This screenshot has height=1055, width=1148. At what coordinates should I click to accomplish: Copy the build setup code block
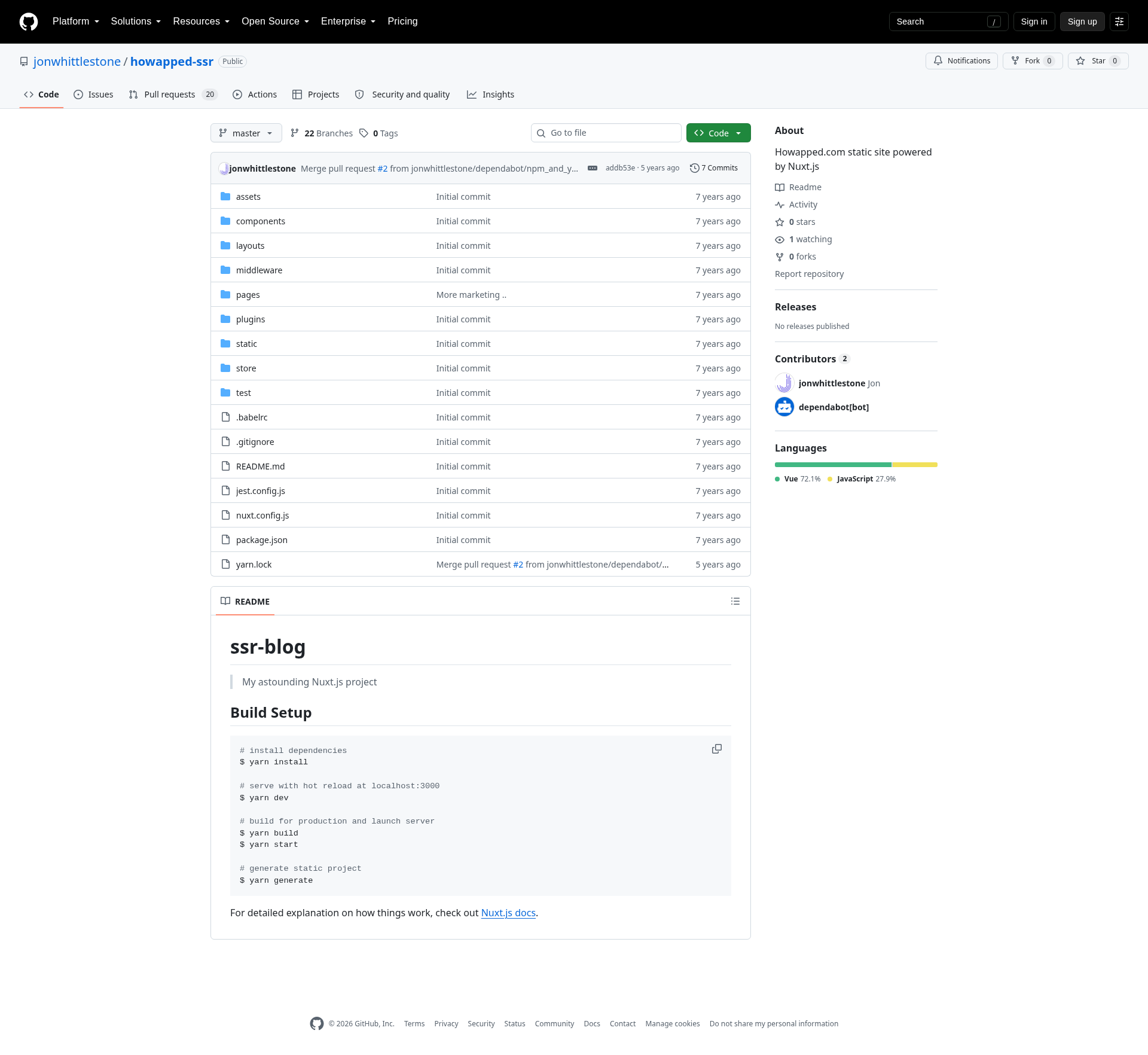(717, 749)
